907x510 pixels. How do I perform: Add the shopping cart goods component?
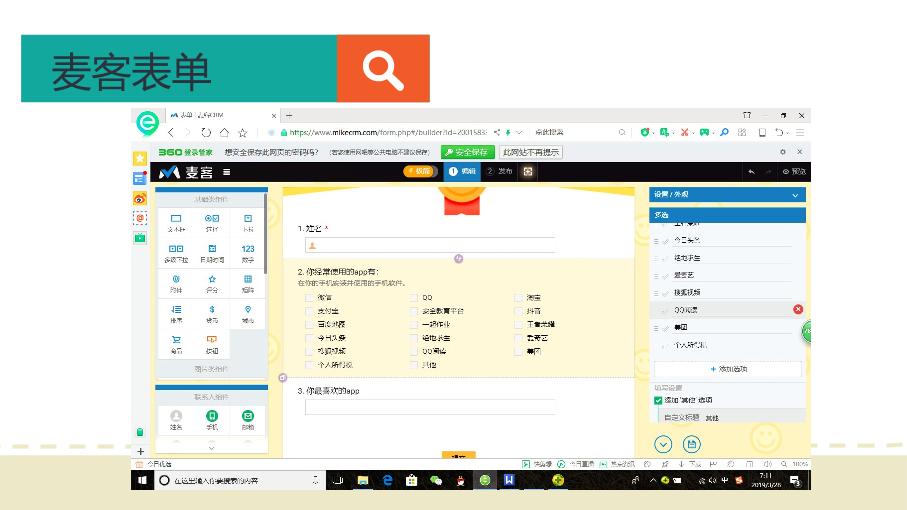(176, 344)
